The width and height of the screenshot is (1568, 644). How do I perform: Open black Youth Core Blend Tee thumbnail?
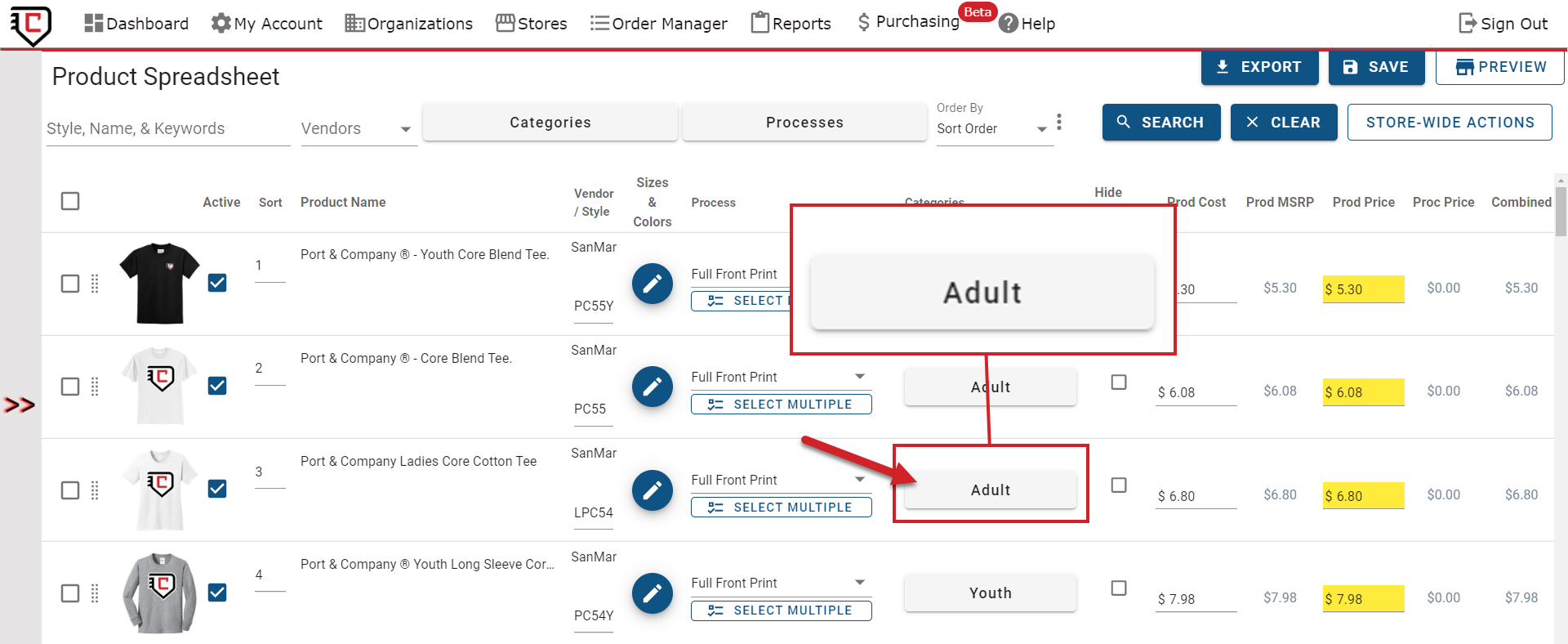pyautogui.click(x=159, y=284)
